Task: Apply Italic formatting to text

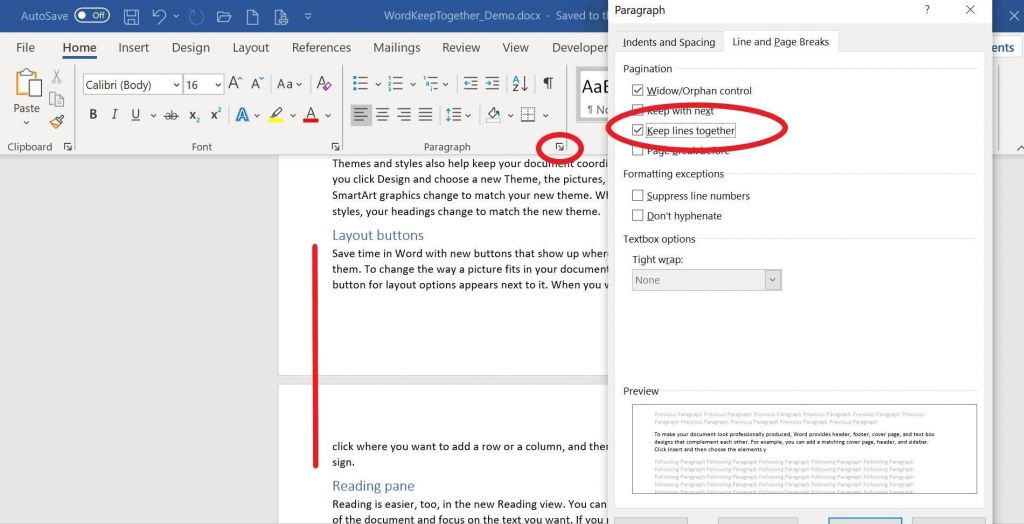Action: point(114,115)
